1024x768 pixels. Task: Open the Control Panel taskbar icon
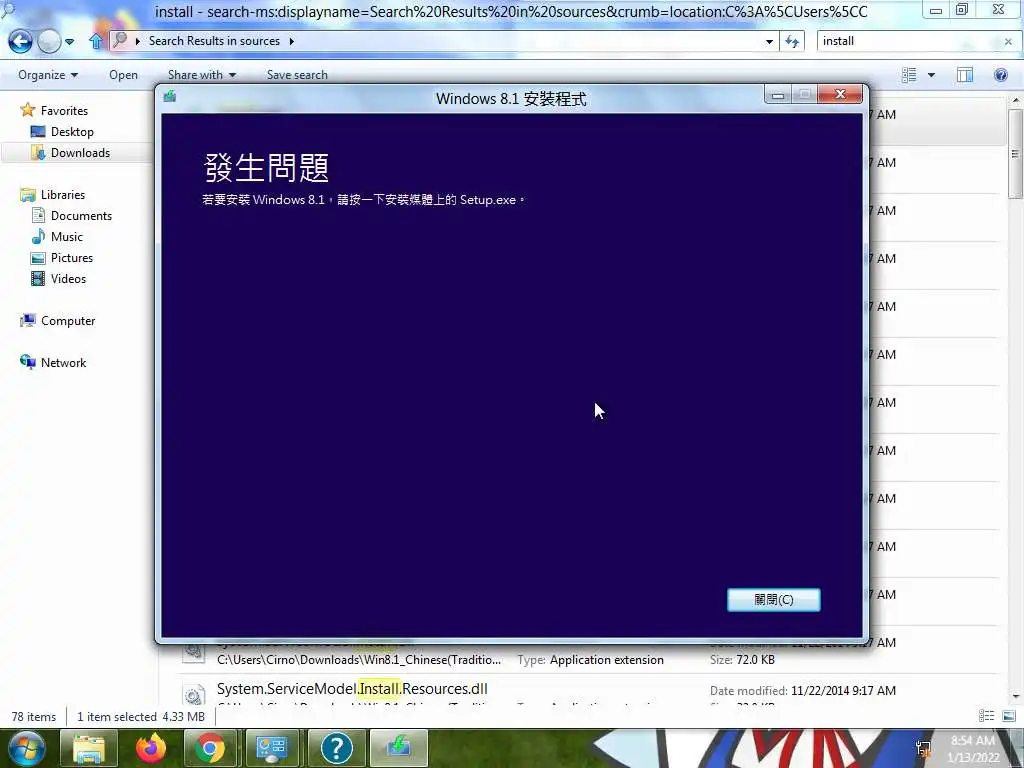(272, 748)
